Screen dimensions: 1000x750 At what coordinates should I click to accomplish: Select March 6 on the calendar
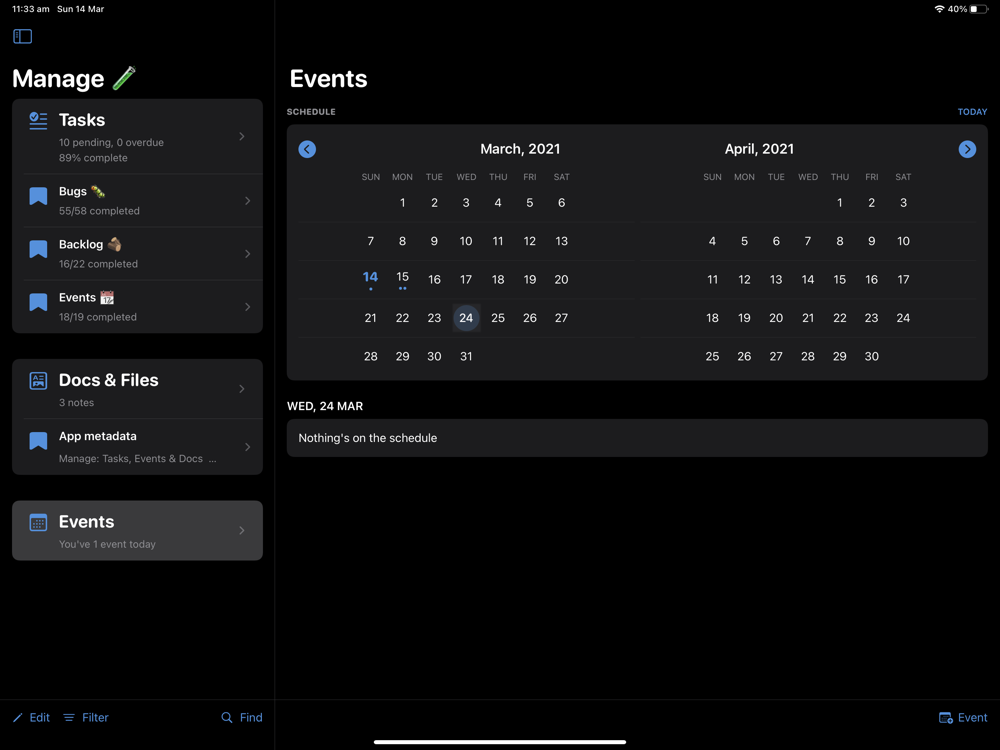561,203
